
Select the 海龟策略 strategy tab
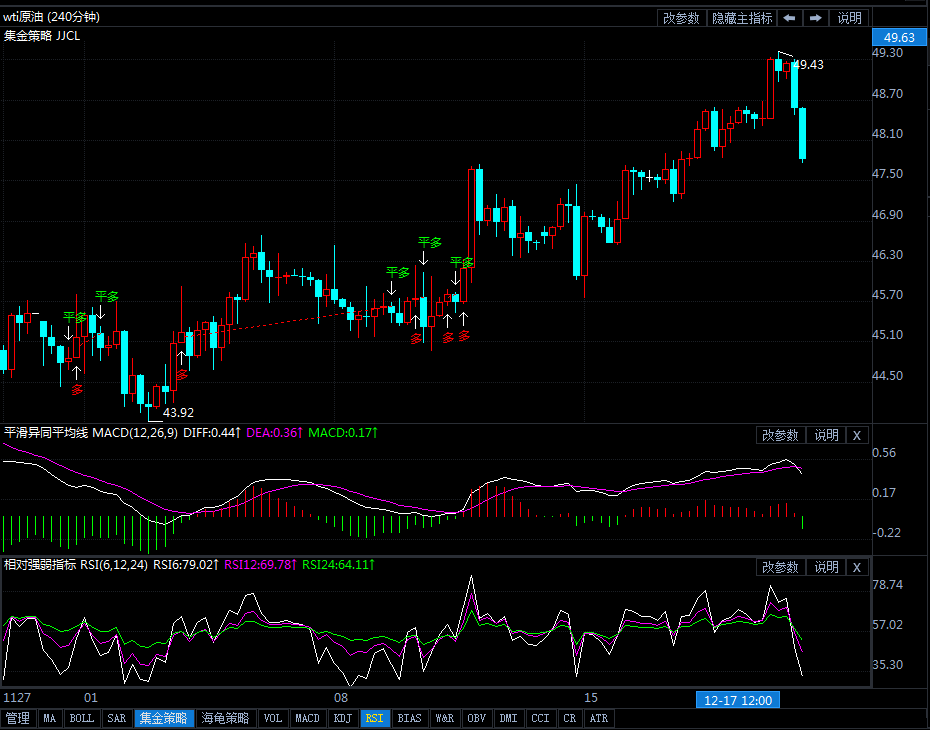(x=225, y=718)
